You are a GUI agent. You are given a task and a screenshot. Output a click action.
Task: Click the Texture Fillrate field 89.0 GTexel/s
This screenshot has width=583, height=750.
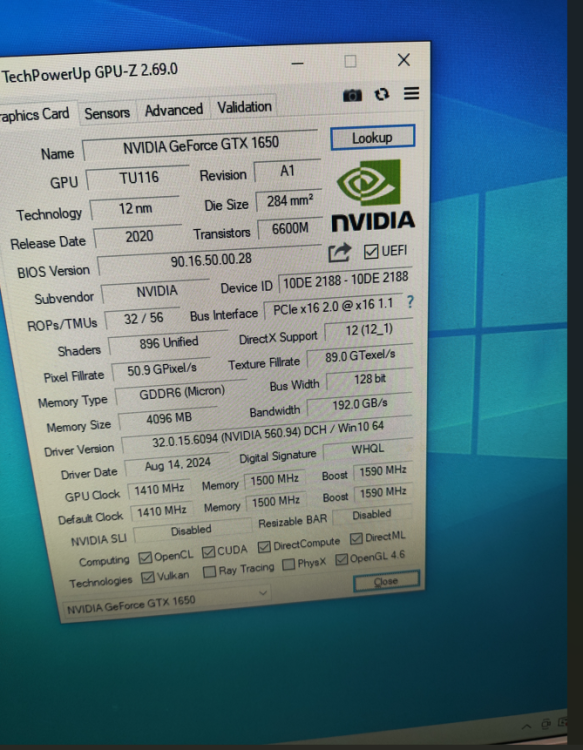[x=360, y=355]
